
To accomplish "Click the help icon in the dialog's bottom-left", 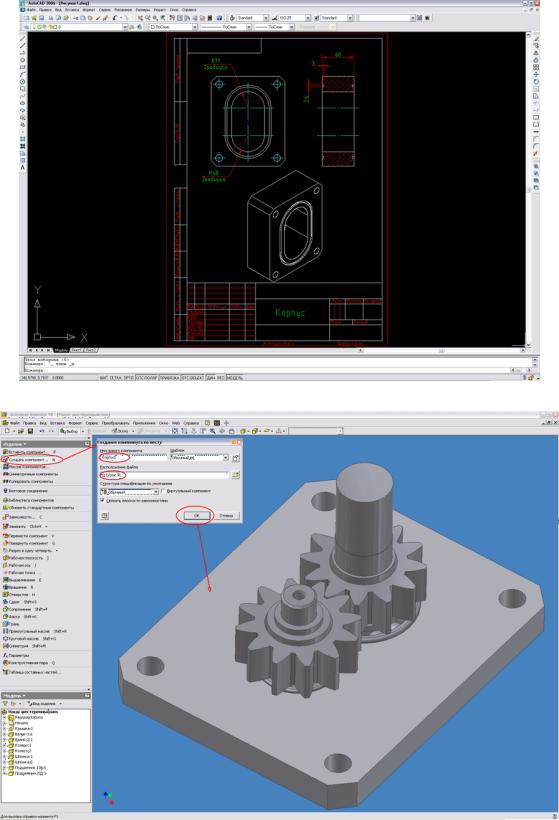I will (105, 516).
